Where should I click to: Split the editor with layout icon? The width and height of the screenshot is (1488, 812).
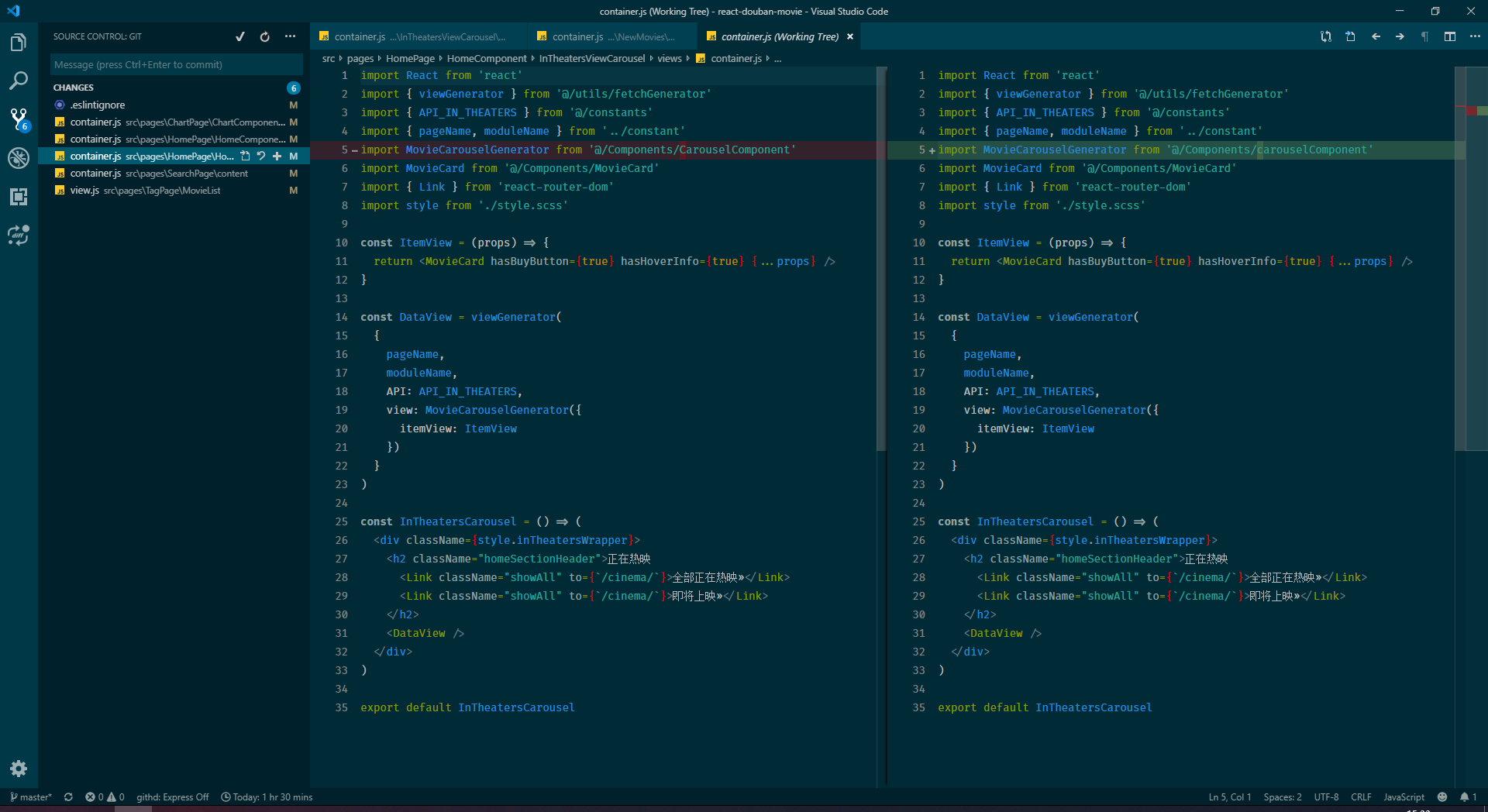[1450, 36]
